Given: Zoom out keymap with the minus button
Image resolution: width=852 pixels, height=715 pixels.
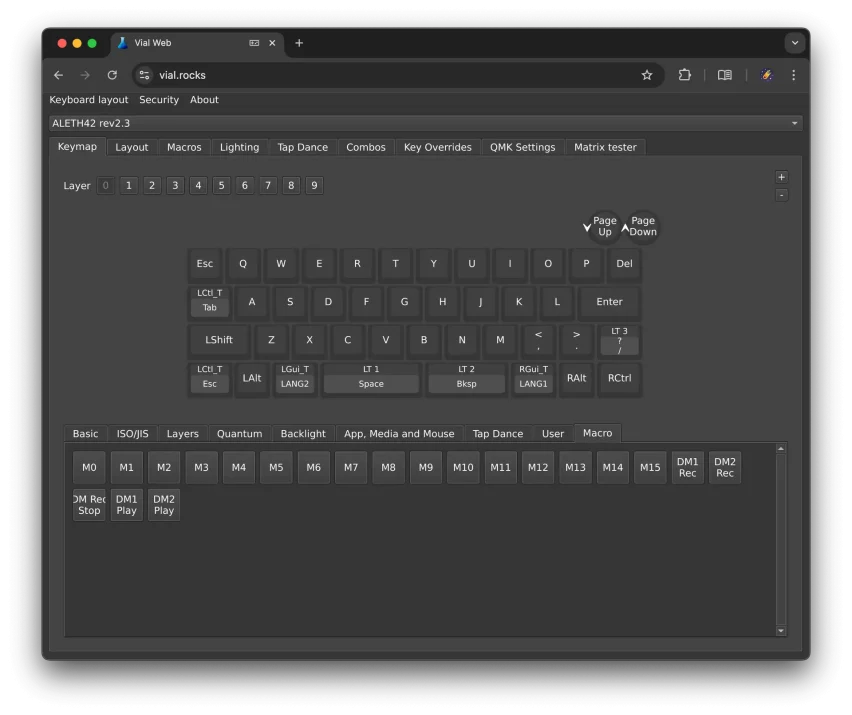Looking at the screenshot, I should point(781,195).
